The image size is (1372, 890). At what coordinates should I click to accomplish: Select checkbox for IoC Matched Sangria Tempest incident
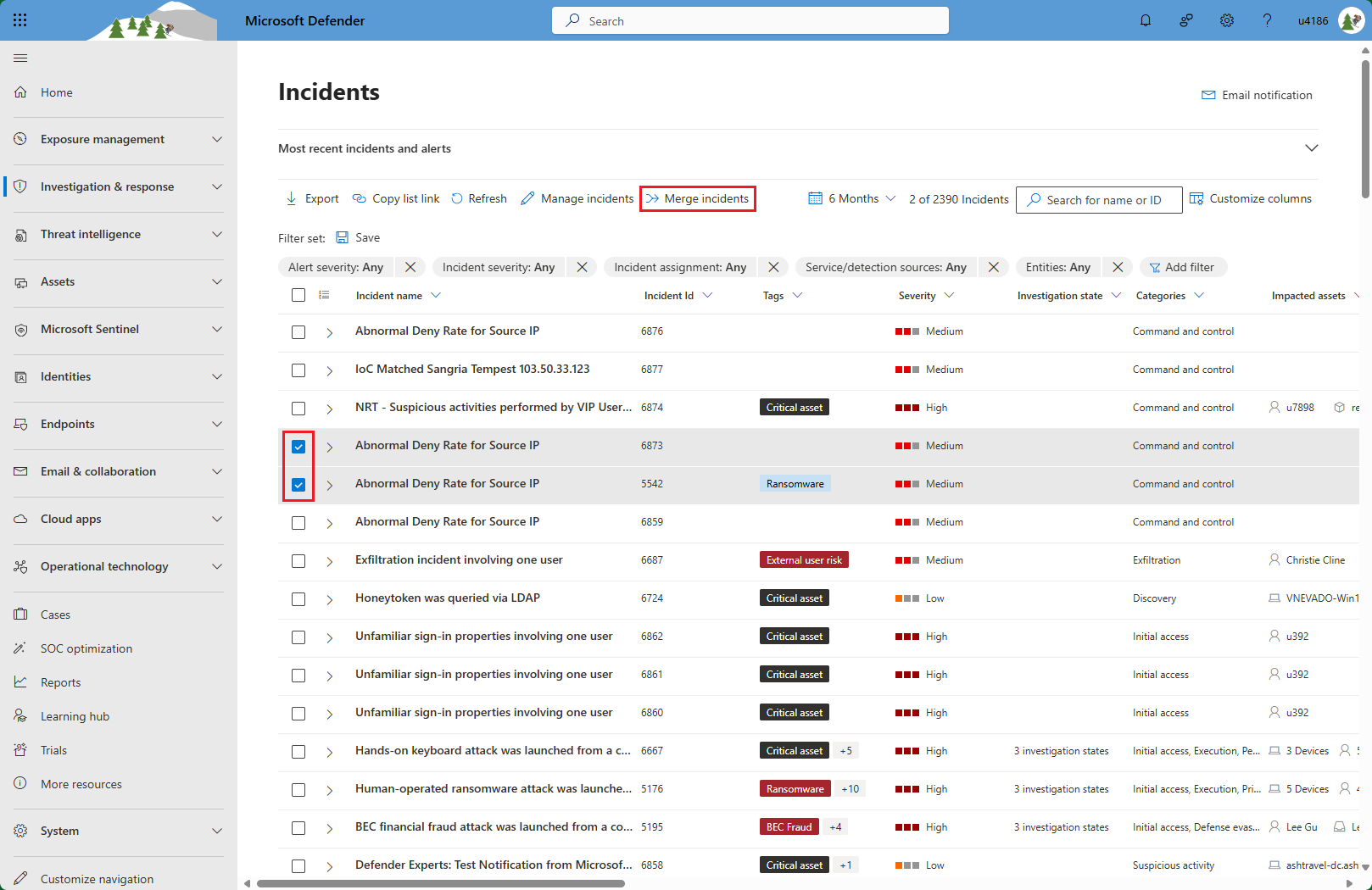298,370
